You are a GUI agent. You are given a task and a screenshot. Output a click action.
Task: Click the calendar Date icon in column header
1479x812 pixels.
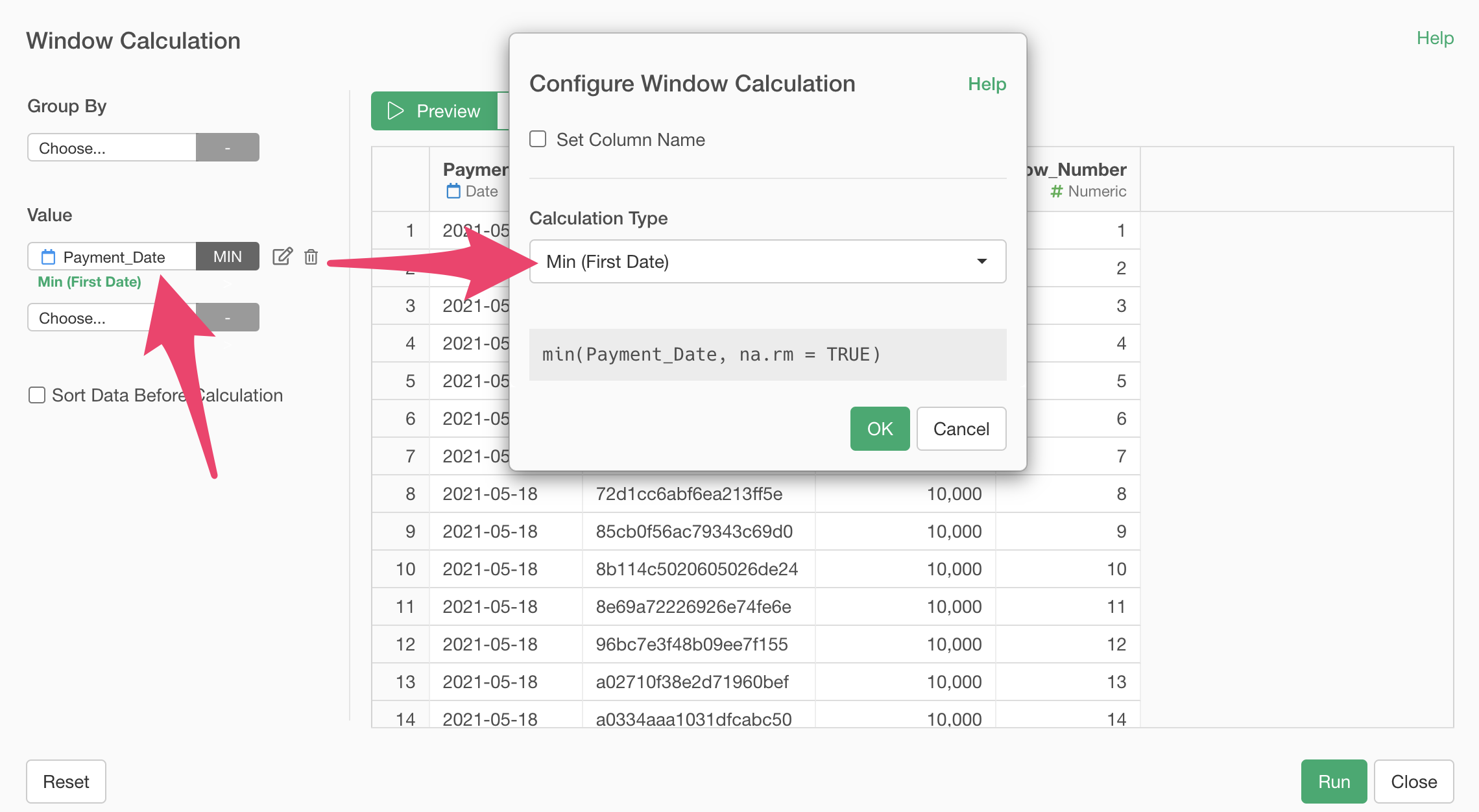pos(453,191)
